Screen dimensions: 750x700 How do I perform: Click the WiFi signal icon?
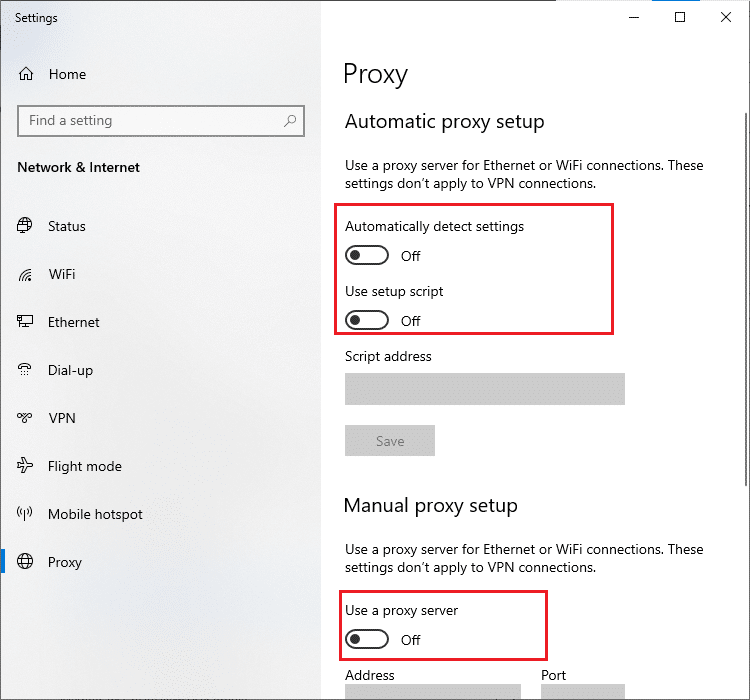coord(26,274)
